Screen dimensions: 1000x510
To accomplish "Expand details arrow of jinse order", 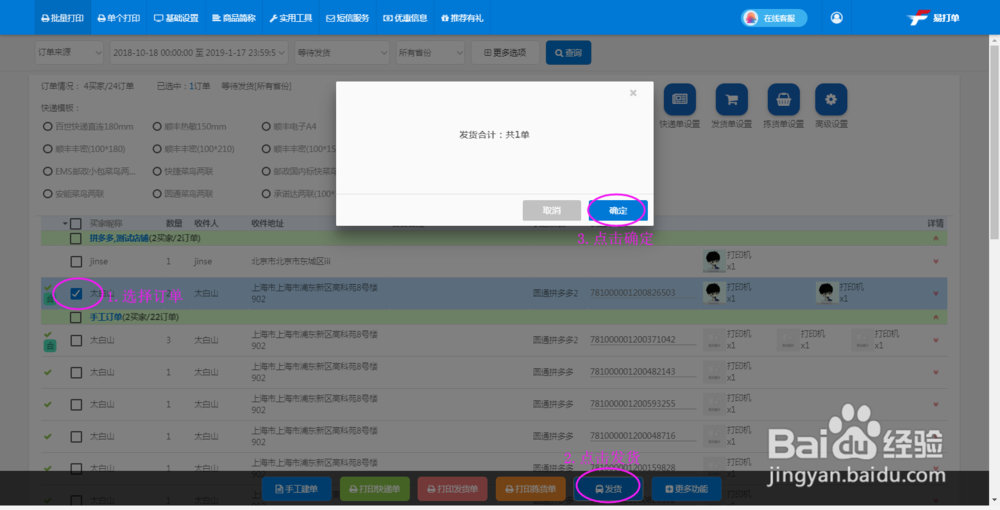I will click(x=936, y=261).
